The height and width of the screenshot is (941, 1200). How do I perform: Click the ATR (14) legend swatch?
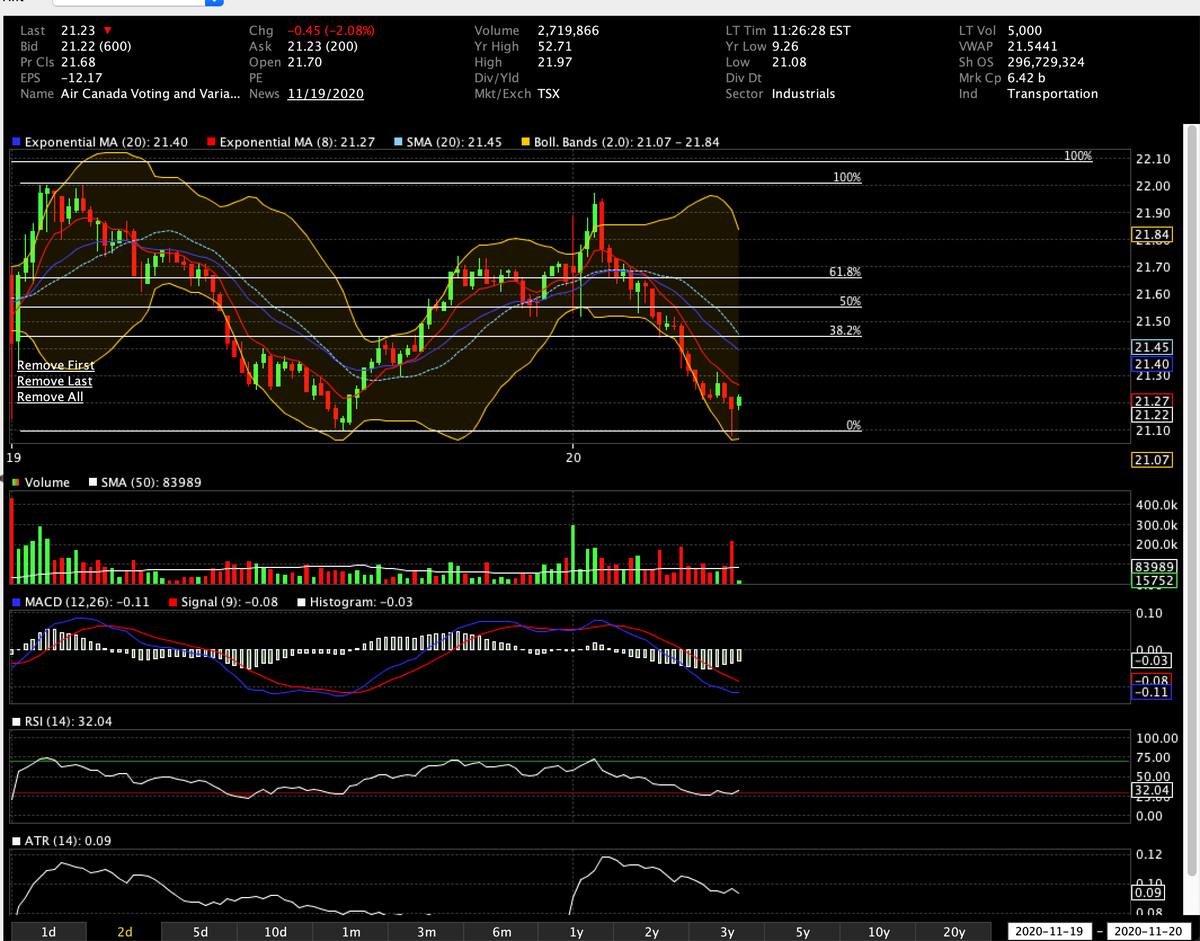pyautogui.click(x=15, y=841)
